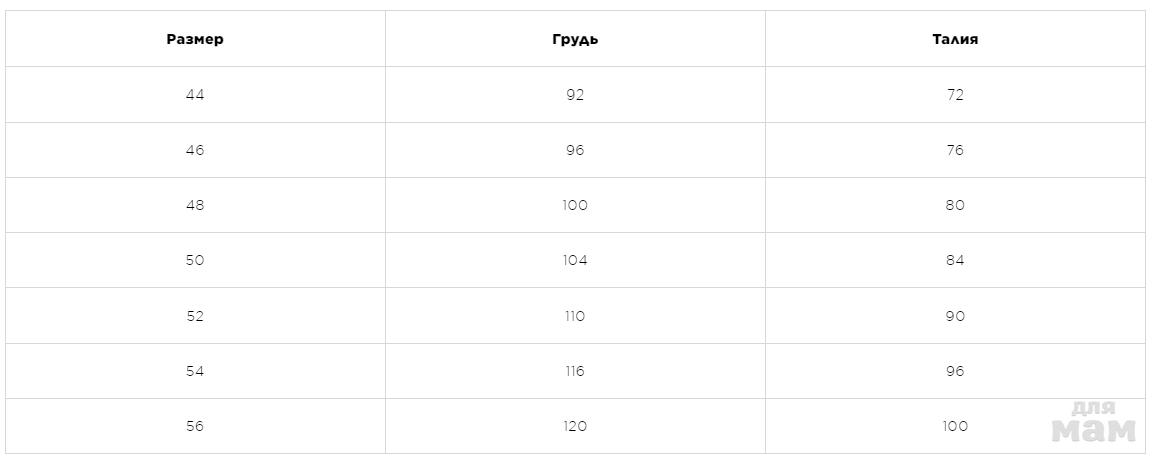1154x459 pixels.
Task: Click the Грудь column header
Action: point(575,40)
